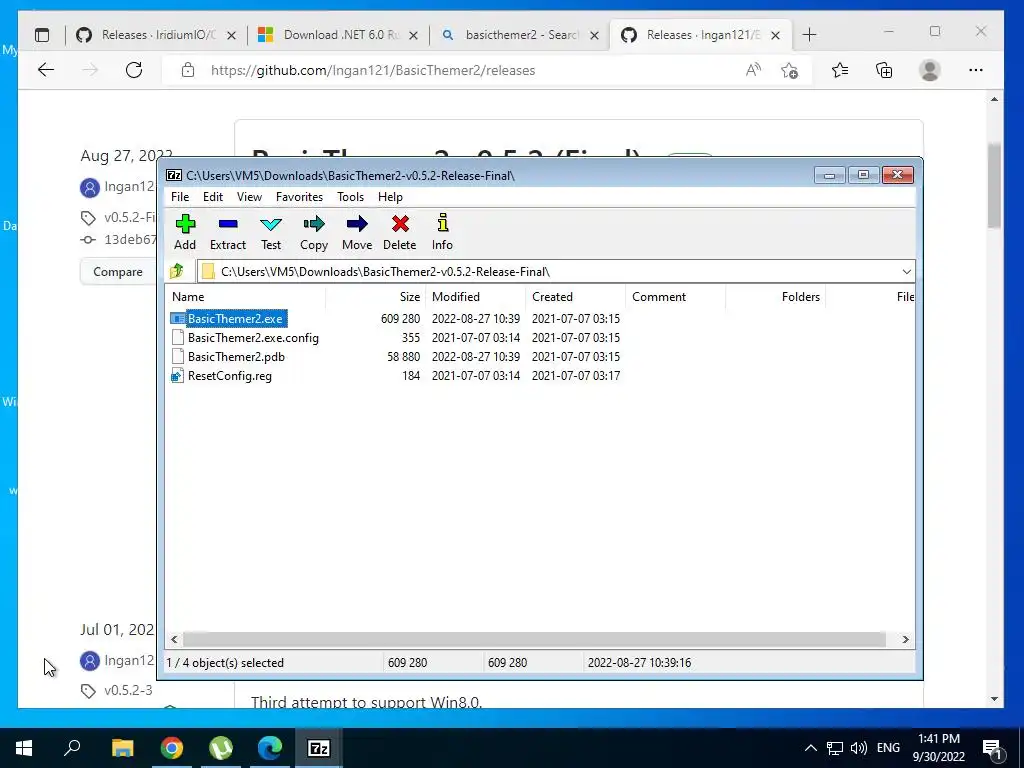Screen dimensions: 1024x768
Task: Sort files by Size column
Action: pos(376,296)
